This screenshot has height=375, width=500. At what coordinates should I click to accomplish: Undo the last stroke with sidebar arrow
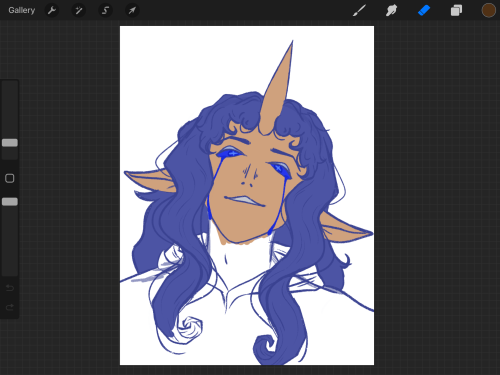(x=10, y=288)
